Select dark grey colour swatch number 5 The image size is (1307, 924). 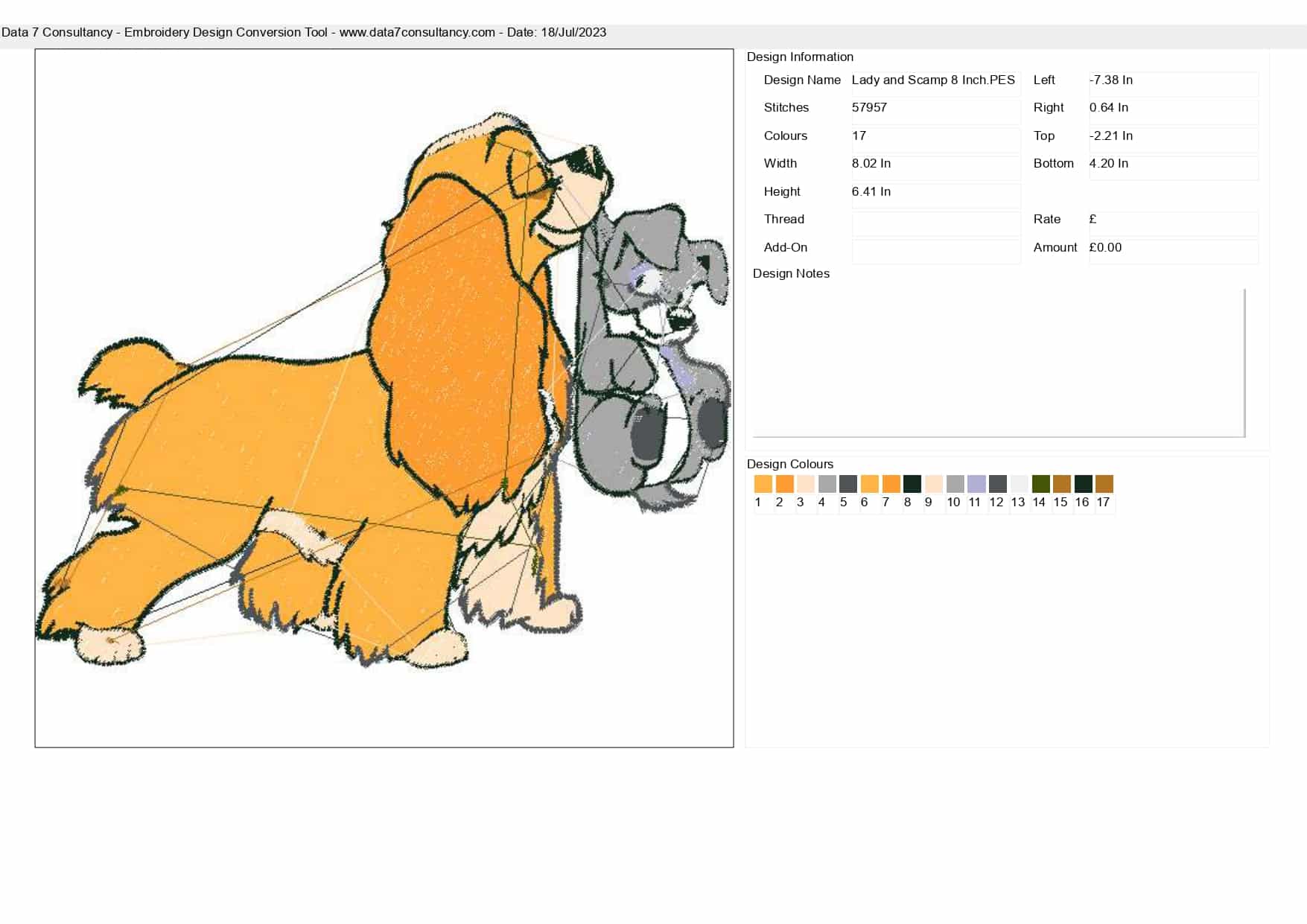848,484
